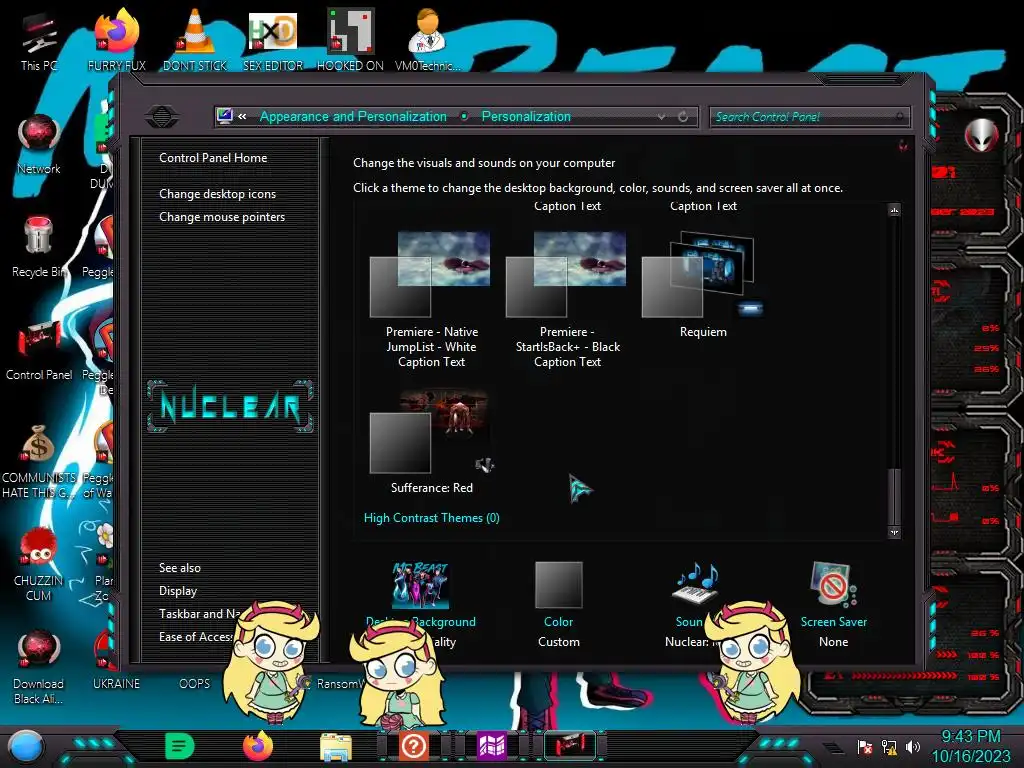Launch FURRY FUX Firefox desktop shortcut
Screen dimensions: 1024x768
[x=116, y=40]
